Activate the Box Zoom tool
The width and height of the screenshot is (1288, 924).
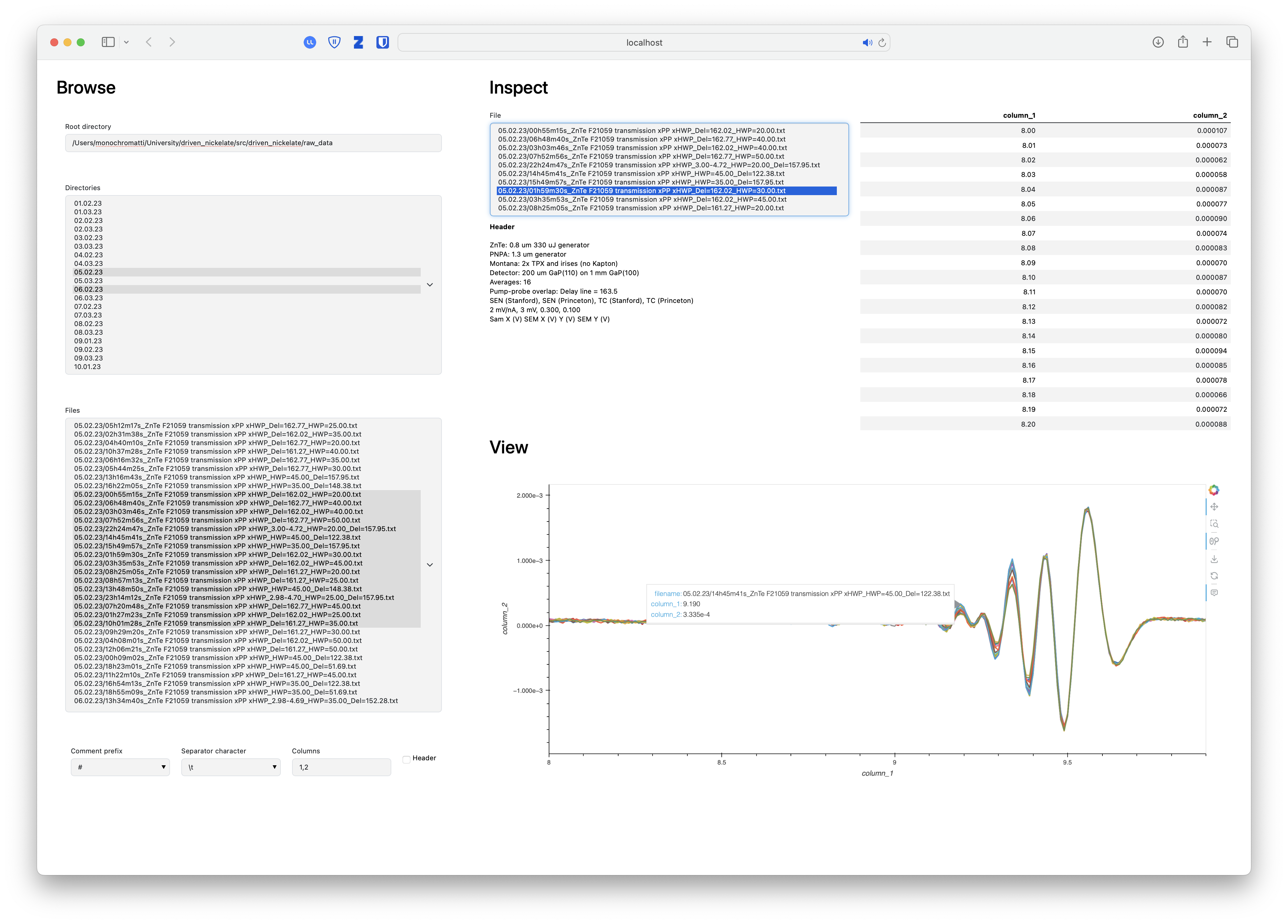click(x=1214, y=524)
